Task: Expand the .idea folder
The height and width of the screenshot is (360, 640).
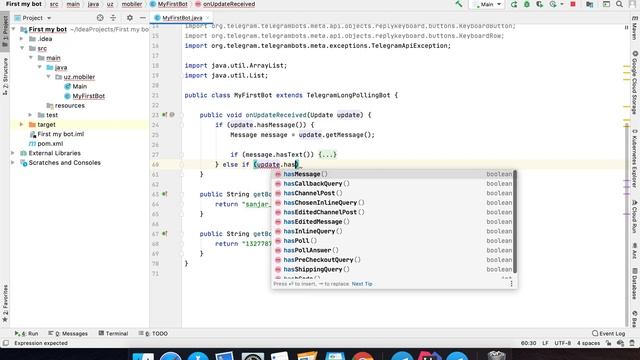Action: pos(22,39)
